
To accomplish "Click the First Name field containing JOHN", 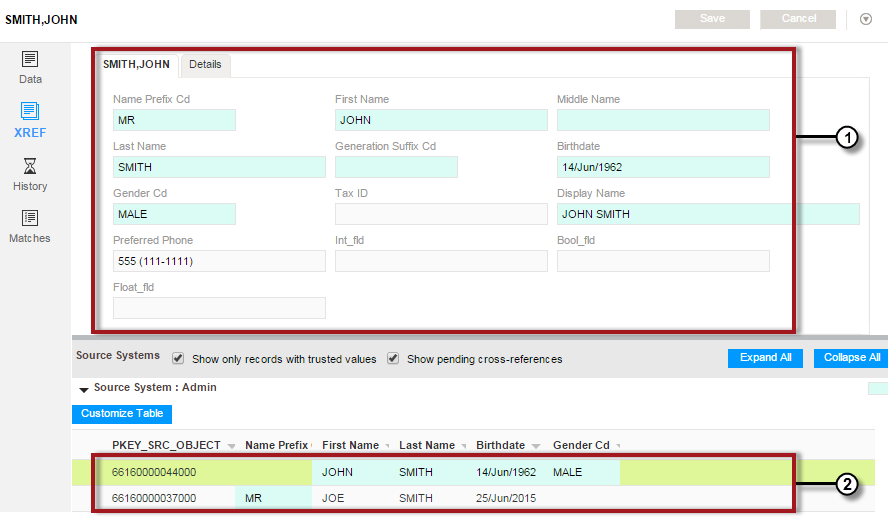I will (441, 120).
